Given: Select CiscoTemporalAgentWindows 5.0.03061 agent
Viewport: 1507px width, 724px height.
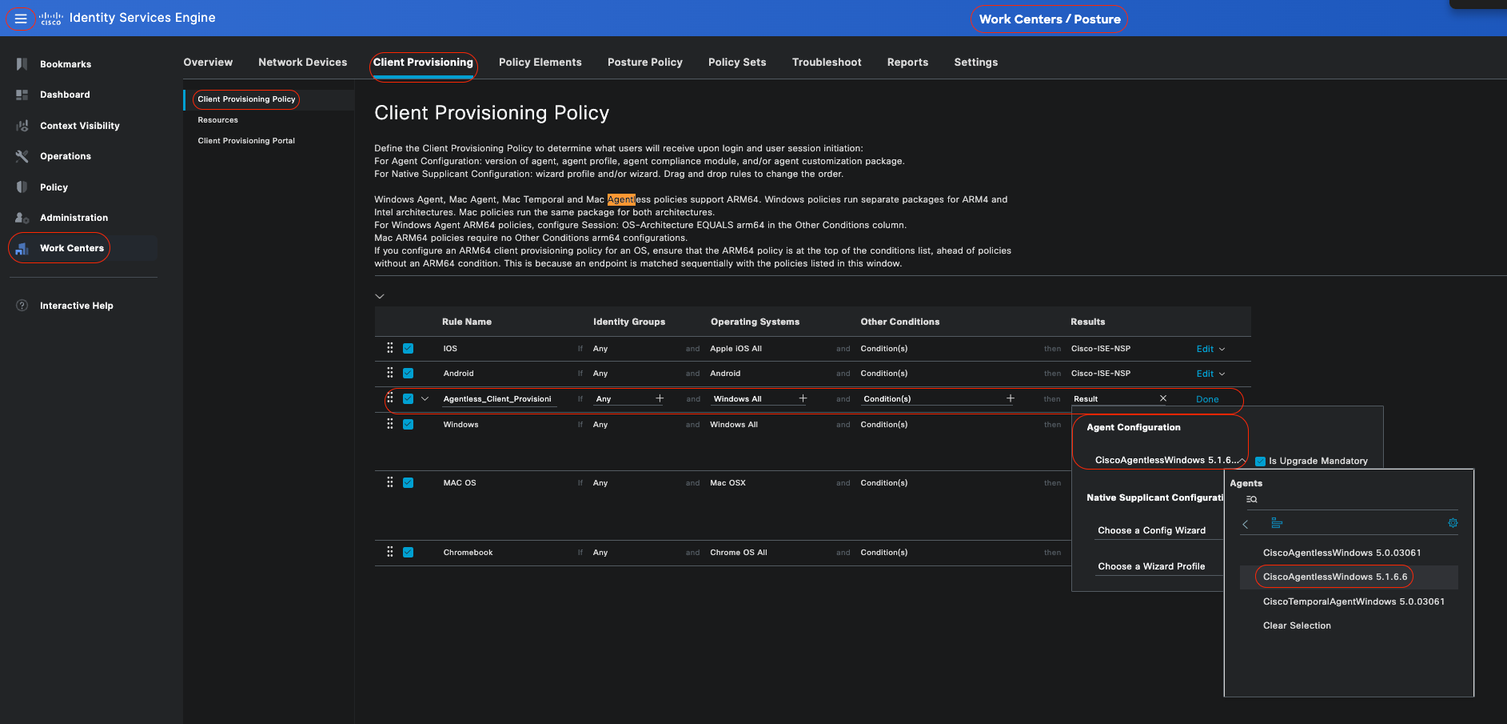Looking at the screenshot, I should (1354, 602).
